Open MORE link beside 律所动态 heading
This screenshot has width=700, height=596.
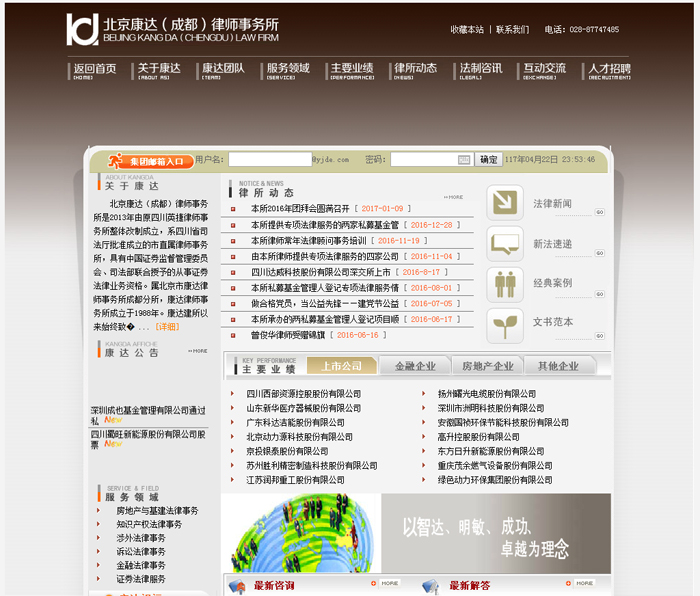click(453, 197)
